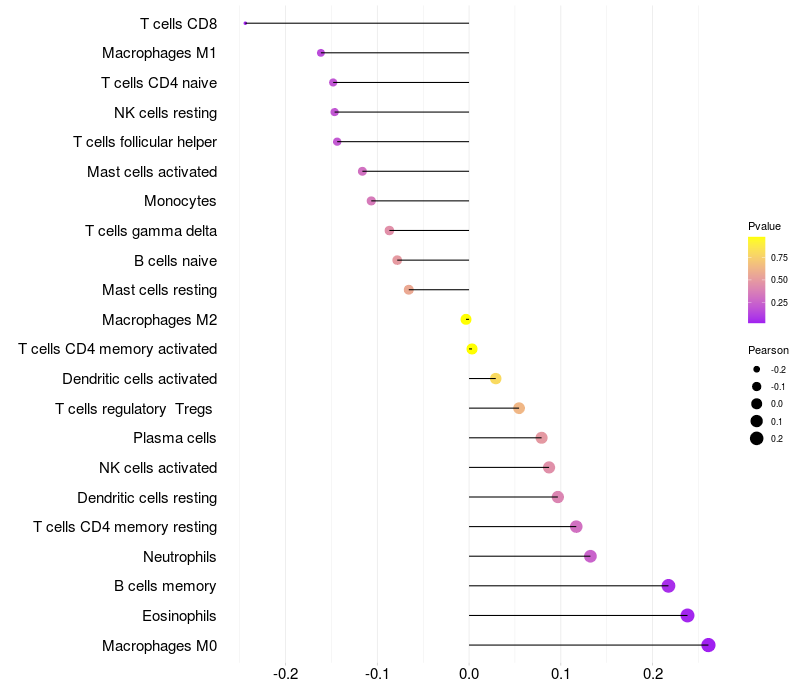Viewport: 800px width, 700px height.
Task: Select the Plasma cells axis label
Action: (x=175, y=438)
